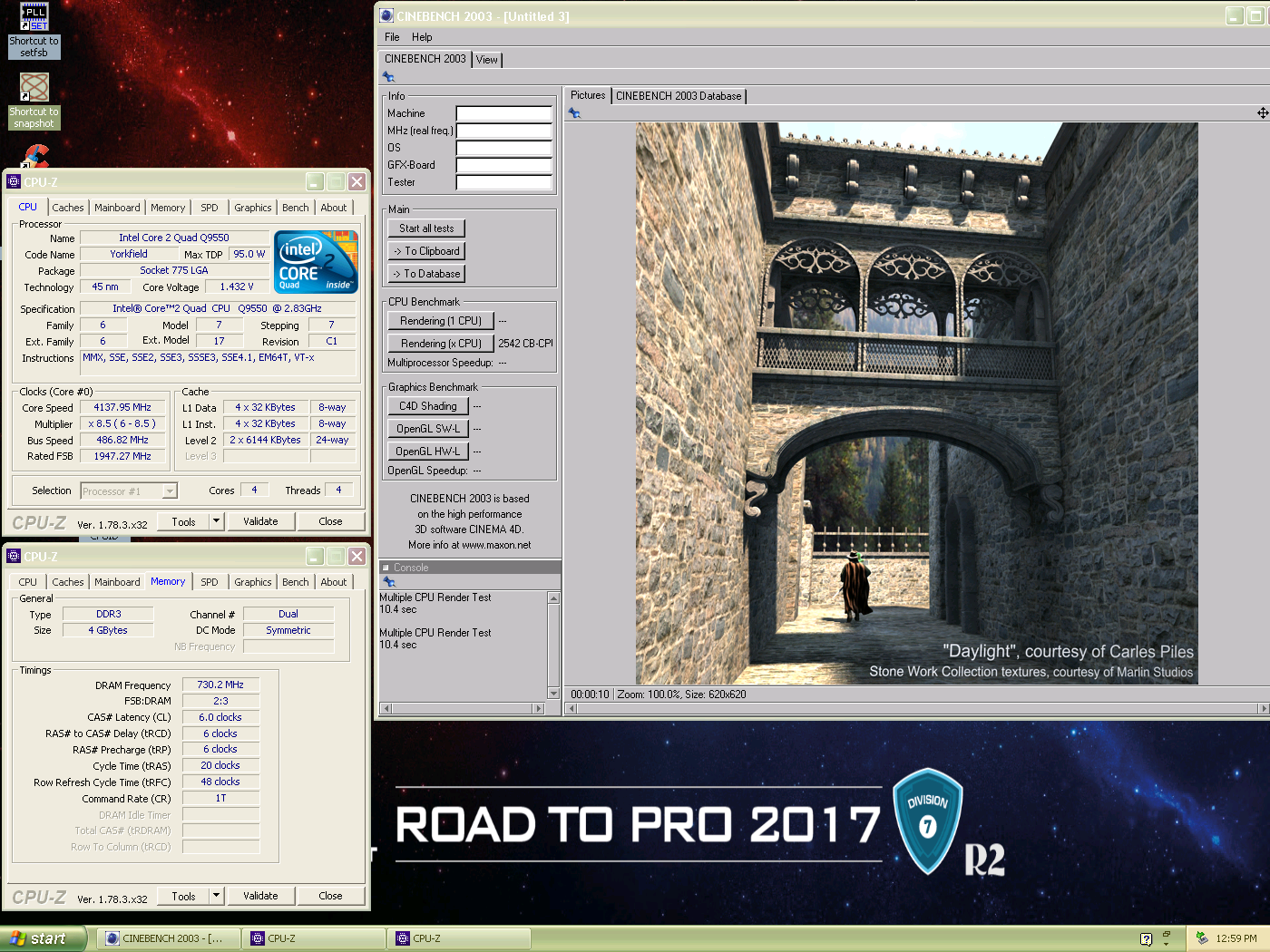Screen dimensions: 1270x952
Task: Click the rendered Daylight castle image
Action: click(x=916, y=403)
